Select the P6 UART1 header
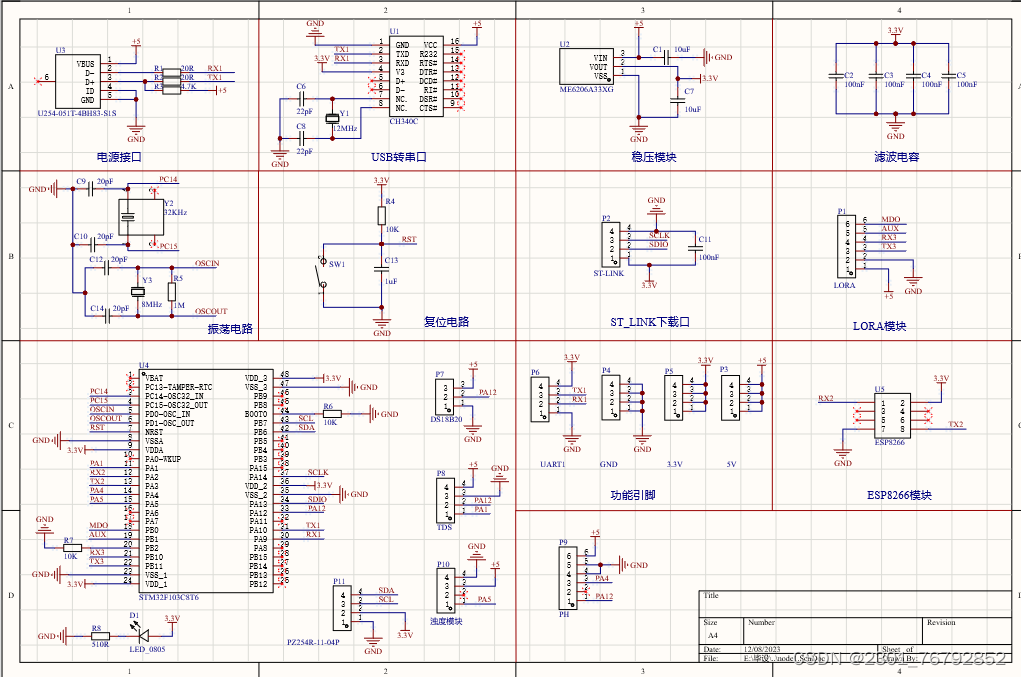Screen dimensions: 1021x677 pyautogui.click(x=540, y=400)
